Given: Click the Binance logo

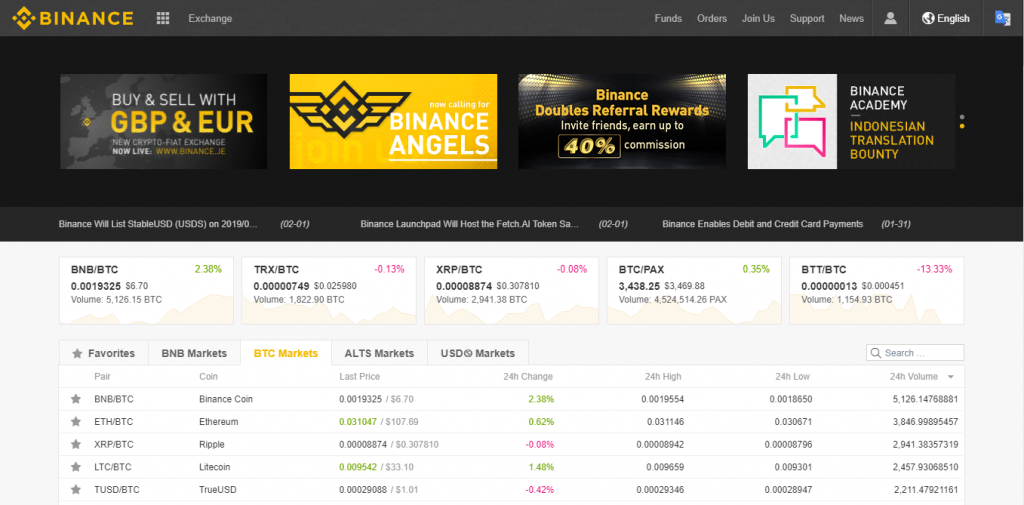Looking at the screenshot, I should pos(72,18).
